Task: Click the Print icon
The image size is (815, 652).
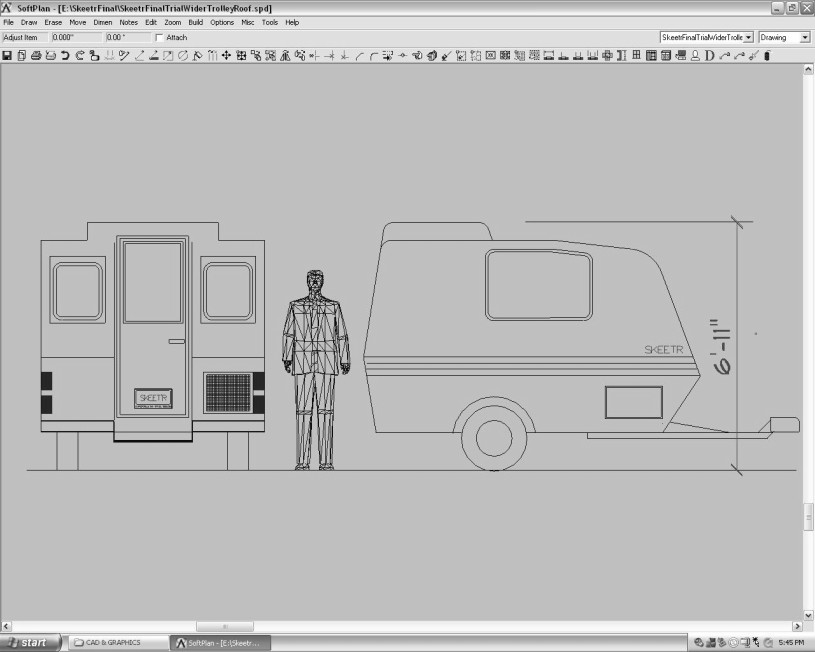Action: [x=36, y=56]
